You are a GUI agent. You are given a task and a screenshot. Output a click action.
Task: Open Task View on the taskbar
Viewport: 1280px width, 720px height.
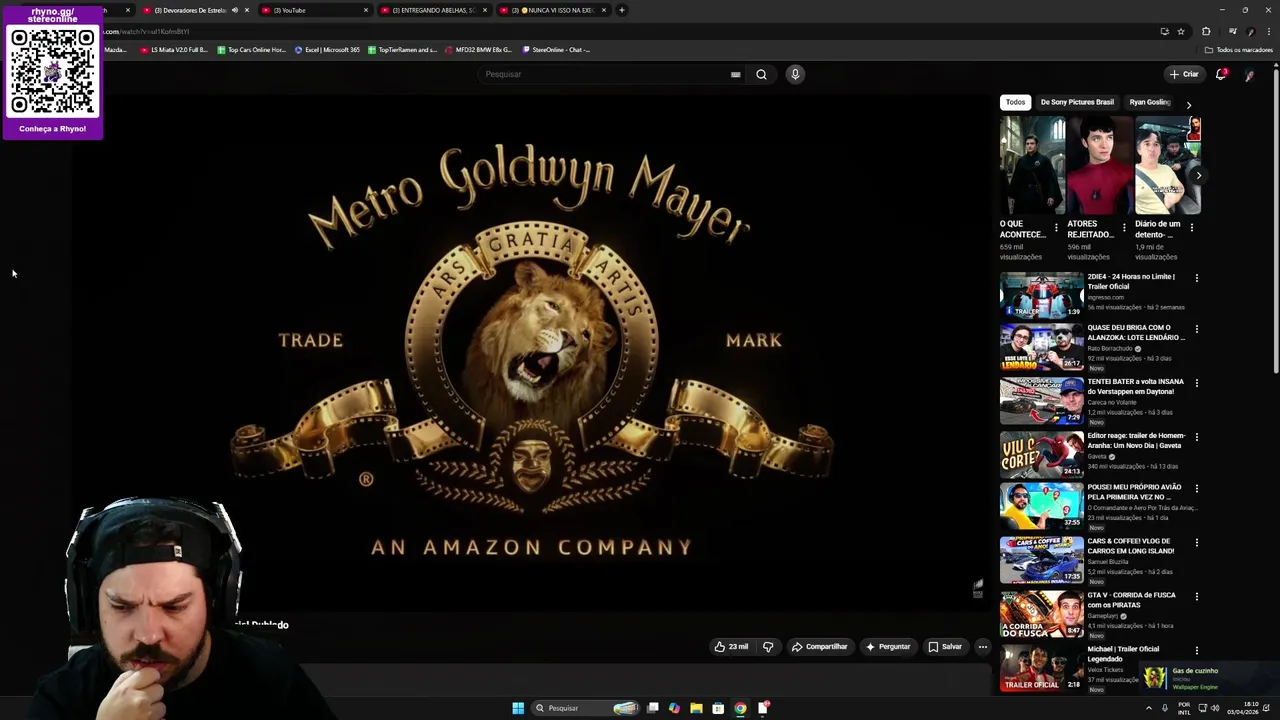click(652, 708)
